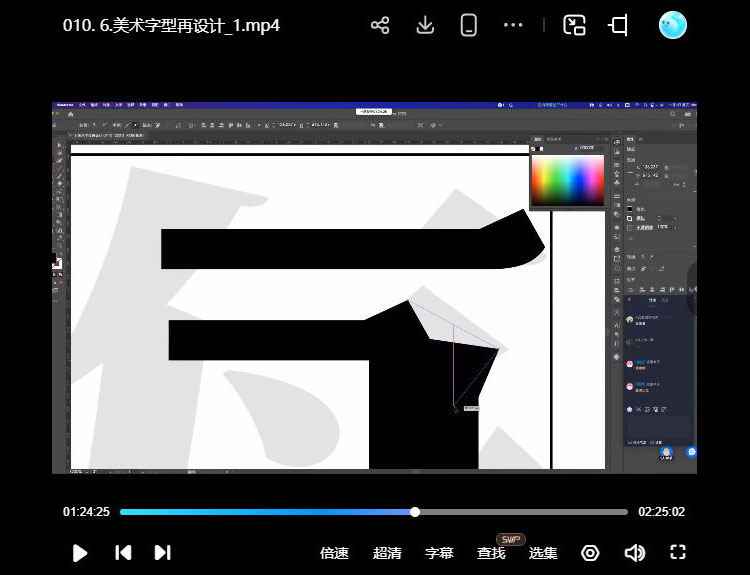
Task: Click the crop-shaped icon beside the avatar
Action: (618, 26)
